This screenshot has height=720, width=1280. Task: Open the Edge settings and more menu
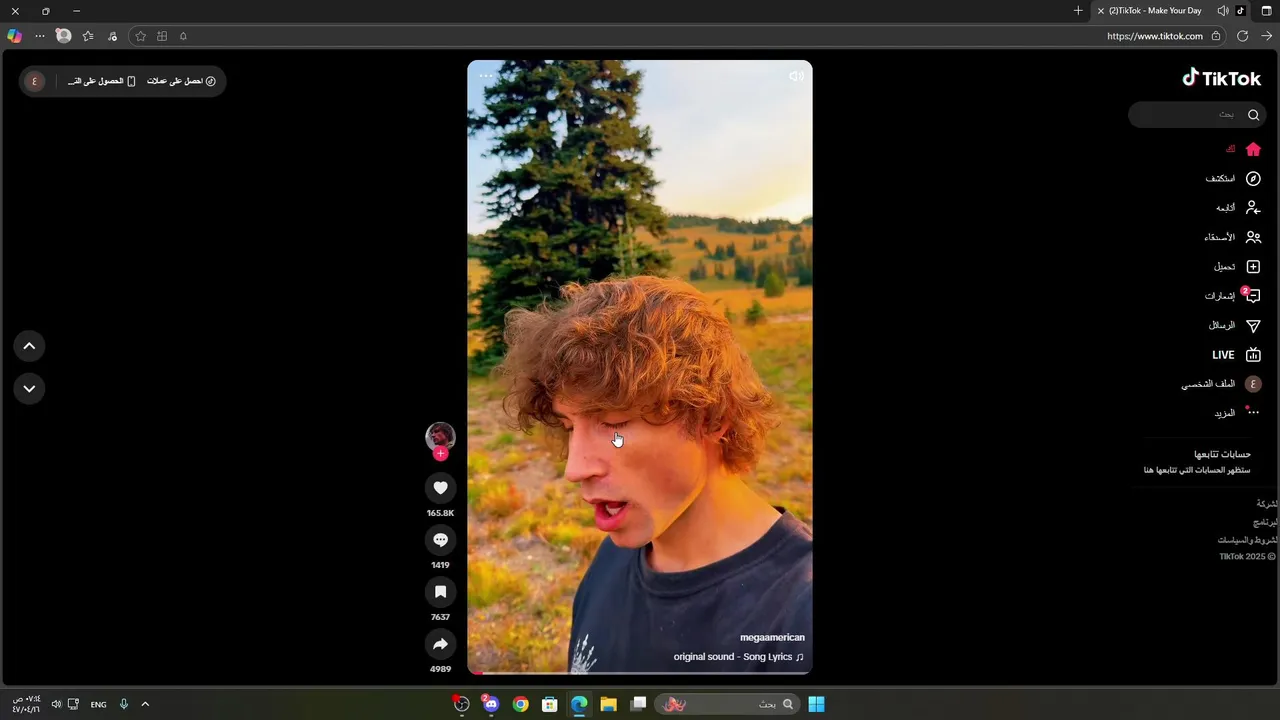coord(40,36)
